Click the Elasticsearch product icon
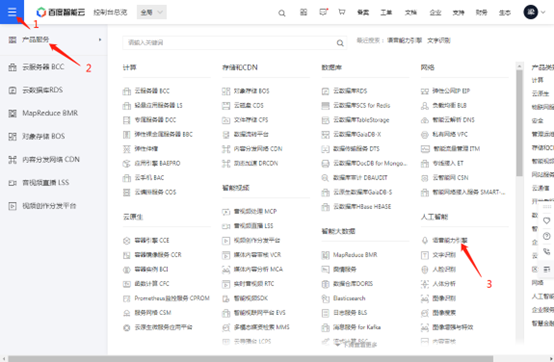This screenshot has height=362, width=554. (x=325, y=298)
